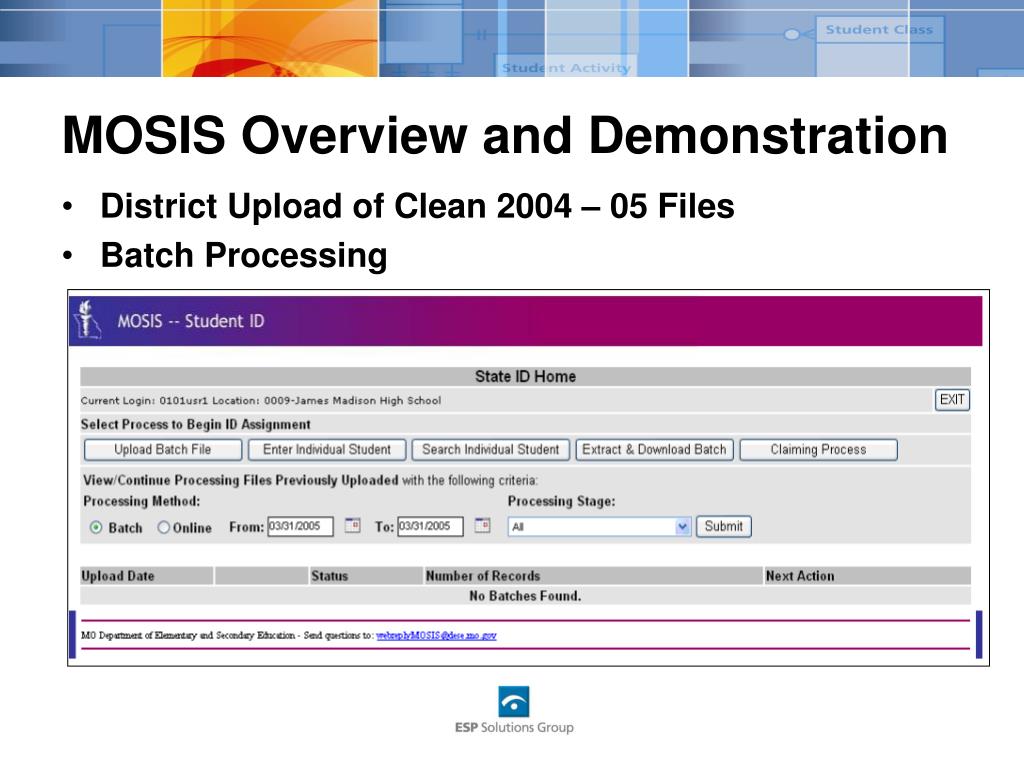
Task: Select the Batch processing method radio
Action: [96, 528]
